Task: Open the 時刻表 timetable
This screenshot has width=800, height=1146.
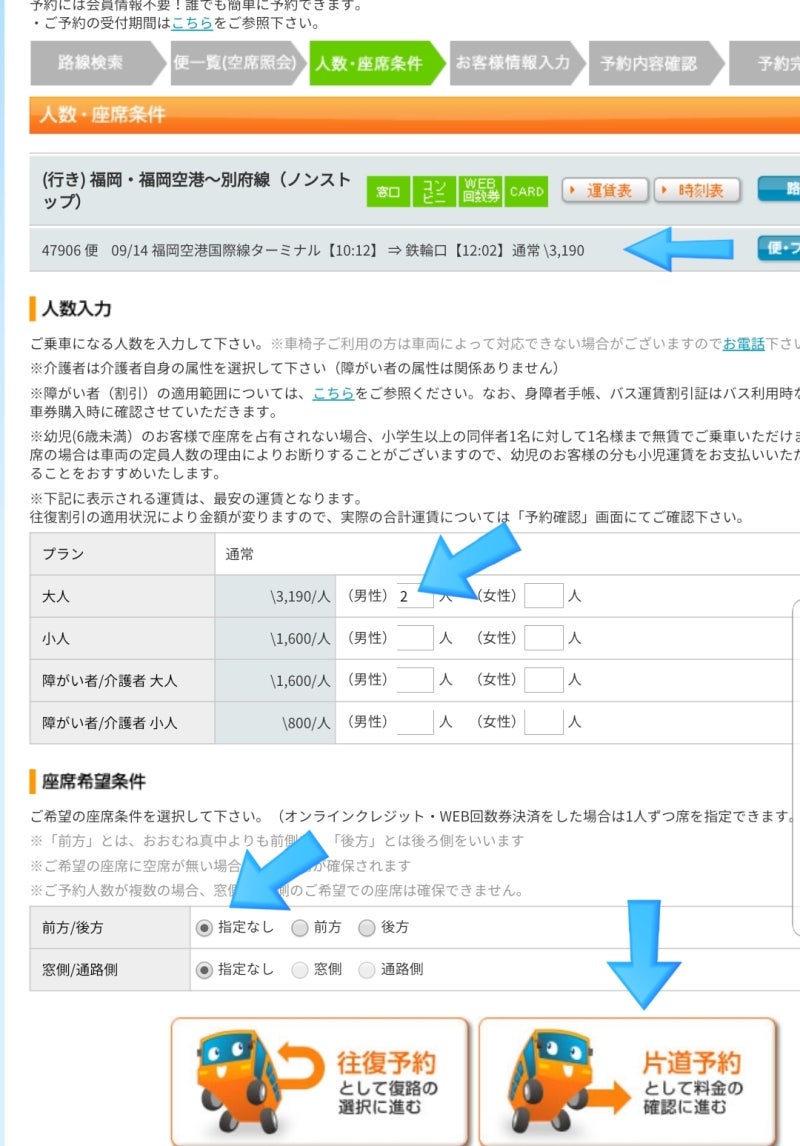Action: pos(697,191)
